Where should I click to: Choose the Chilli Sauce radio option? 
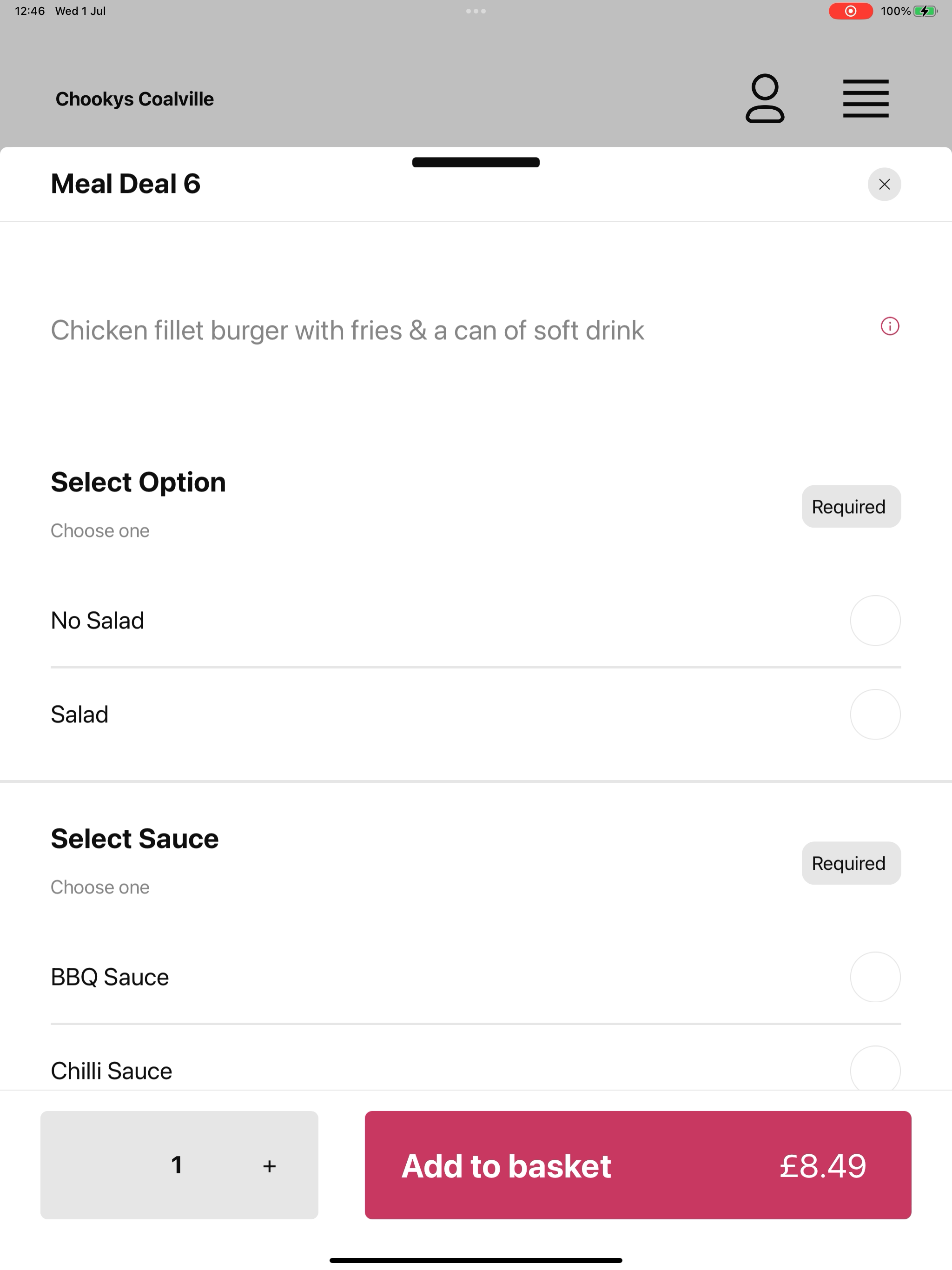[x=875, y=1070]
